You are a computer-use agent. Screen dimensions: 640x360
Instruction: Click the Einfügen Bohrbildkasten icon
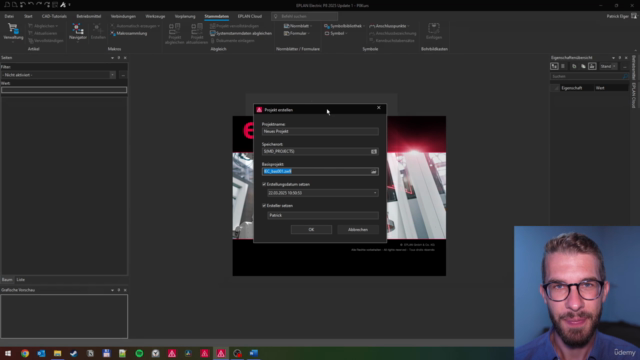[433, 31]
